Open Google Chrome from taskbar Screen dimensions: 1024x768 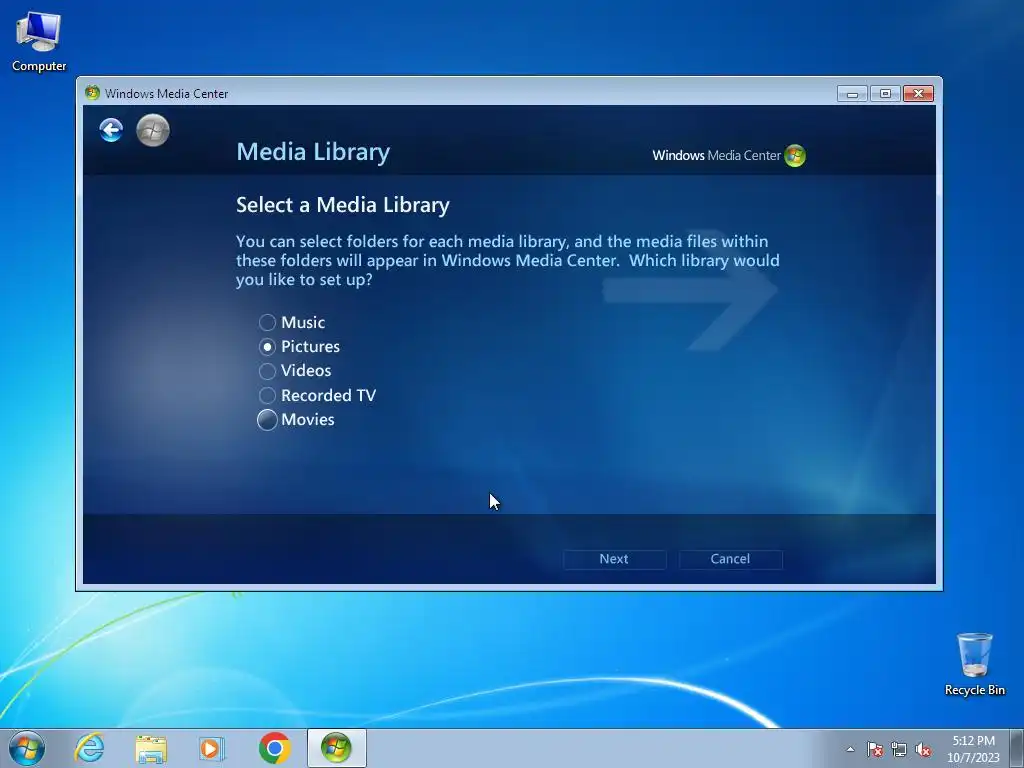click(274, 748)
